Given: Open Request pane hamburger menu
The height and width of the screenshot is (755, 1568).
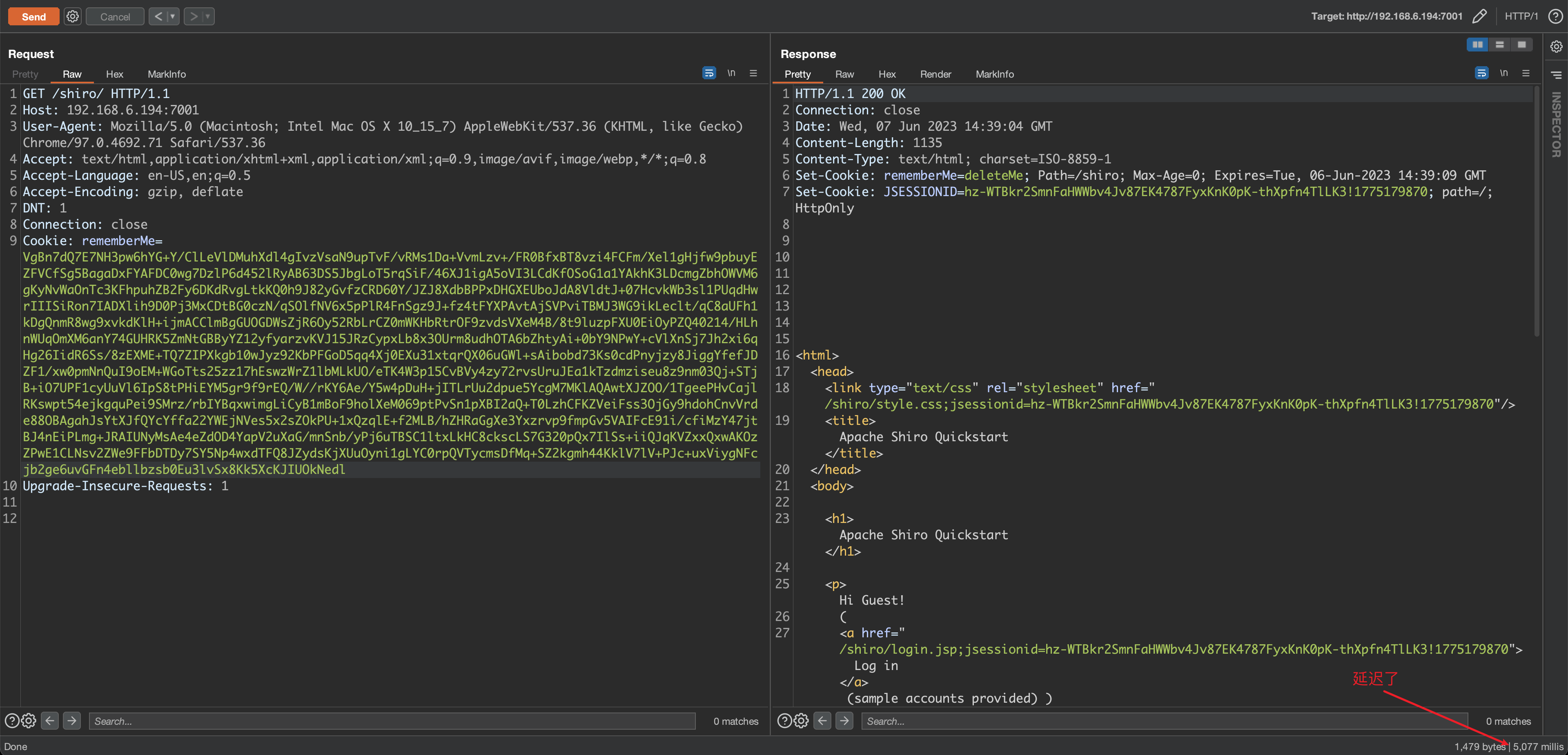Looking at the screenshot, I should point(753,73).
